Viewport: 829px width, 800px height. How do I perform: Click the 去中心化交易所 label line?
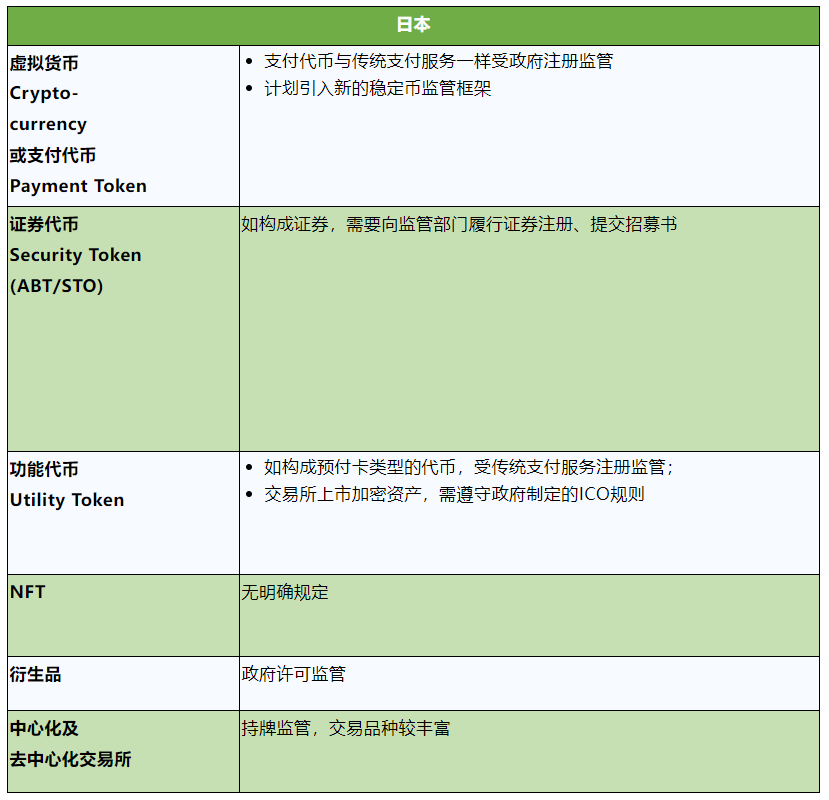(x=70, y=759)
